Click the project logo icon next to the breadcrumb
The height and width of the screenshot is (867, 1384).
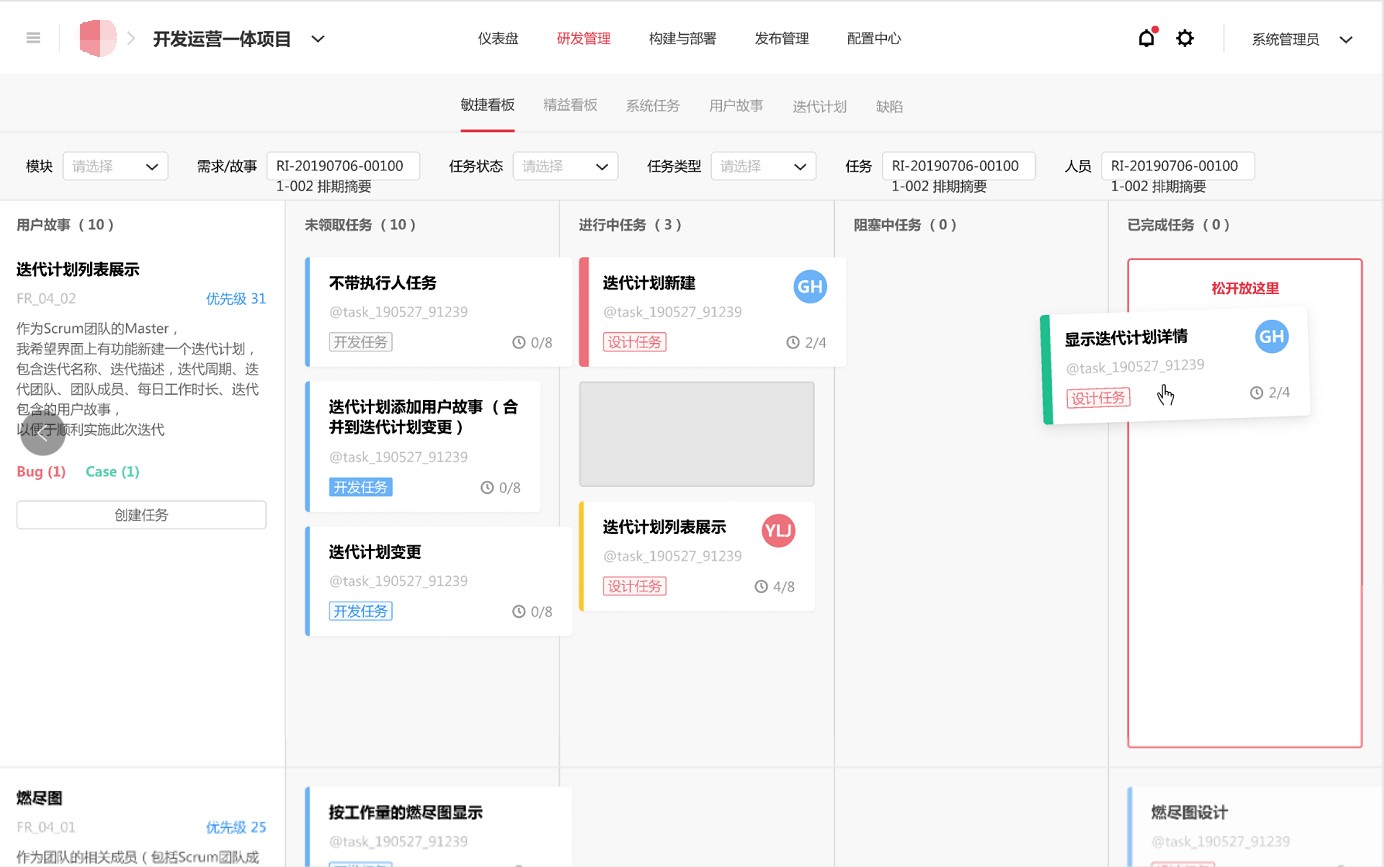pyautogui.click(x=97, y=37)
